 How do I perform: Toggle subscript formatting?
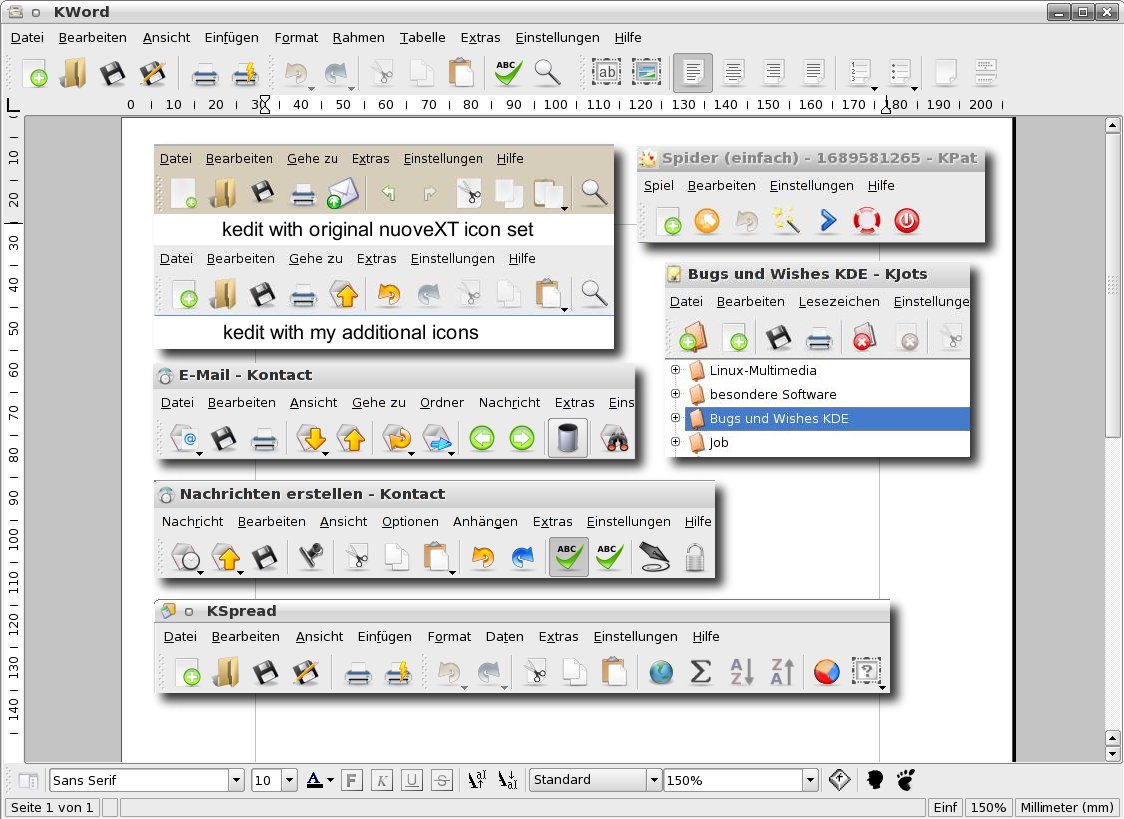pyautogui.click(x=508, y=780)
